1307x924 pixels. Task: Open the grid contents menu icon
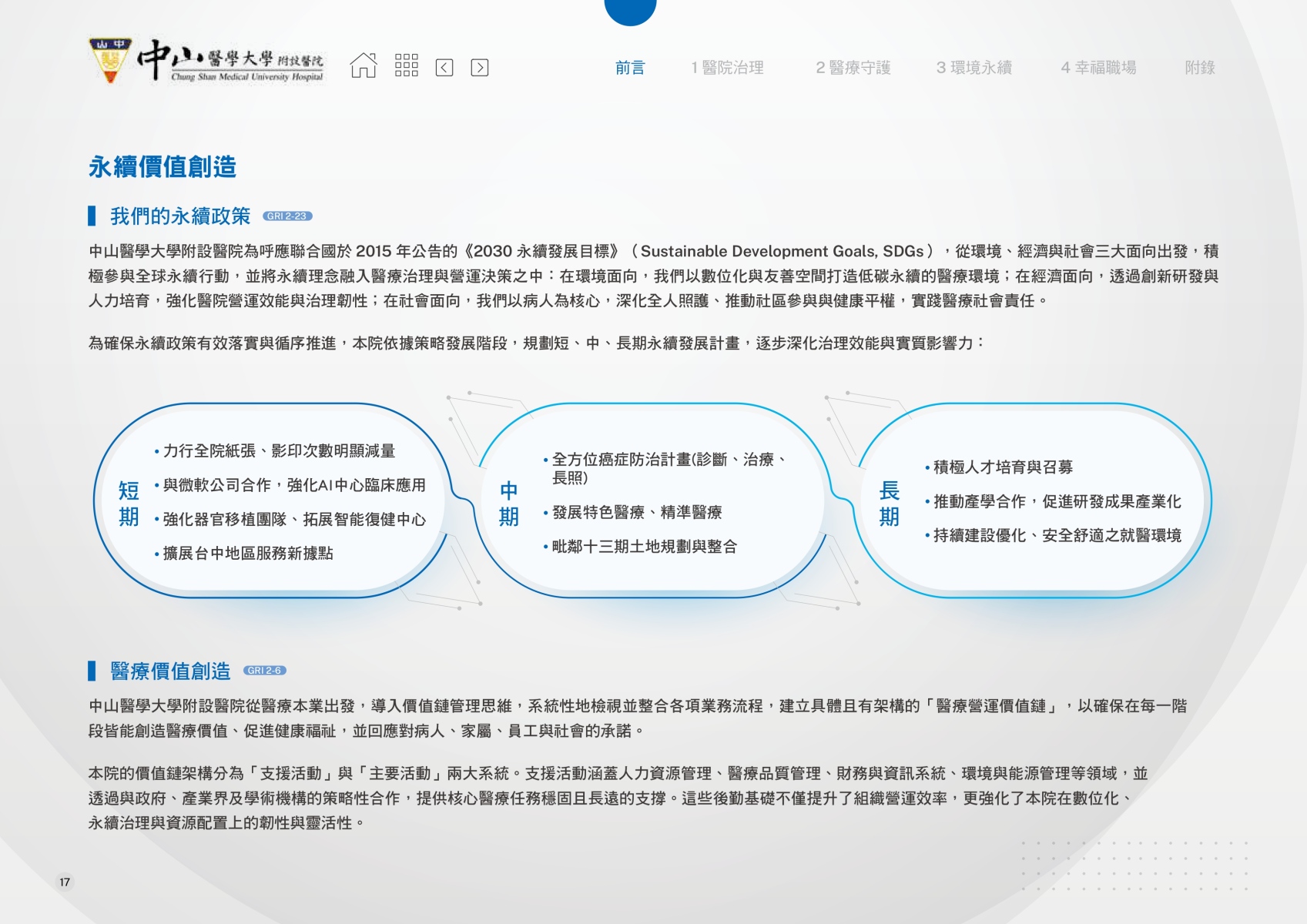[406, 66]
